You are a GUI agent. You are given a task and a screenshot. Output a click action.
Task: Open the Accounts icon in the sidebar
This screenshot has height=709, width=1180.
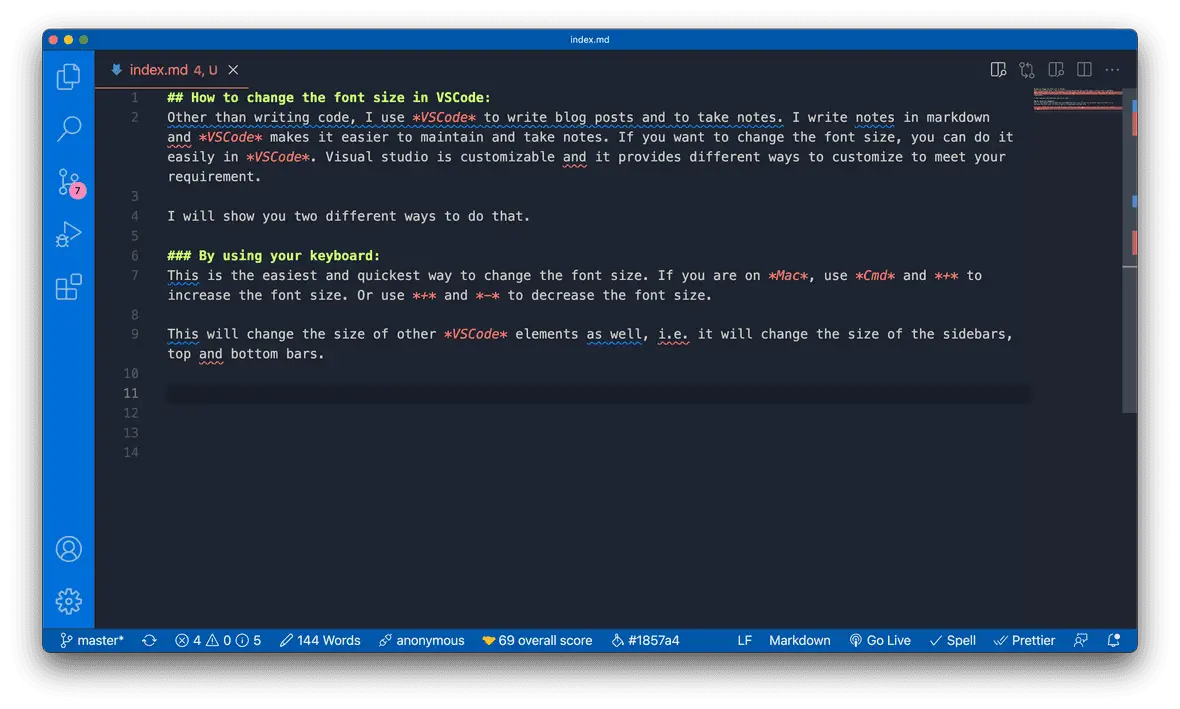[68, 548]
